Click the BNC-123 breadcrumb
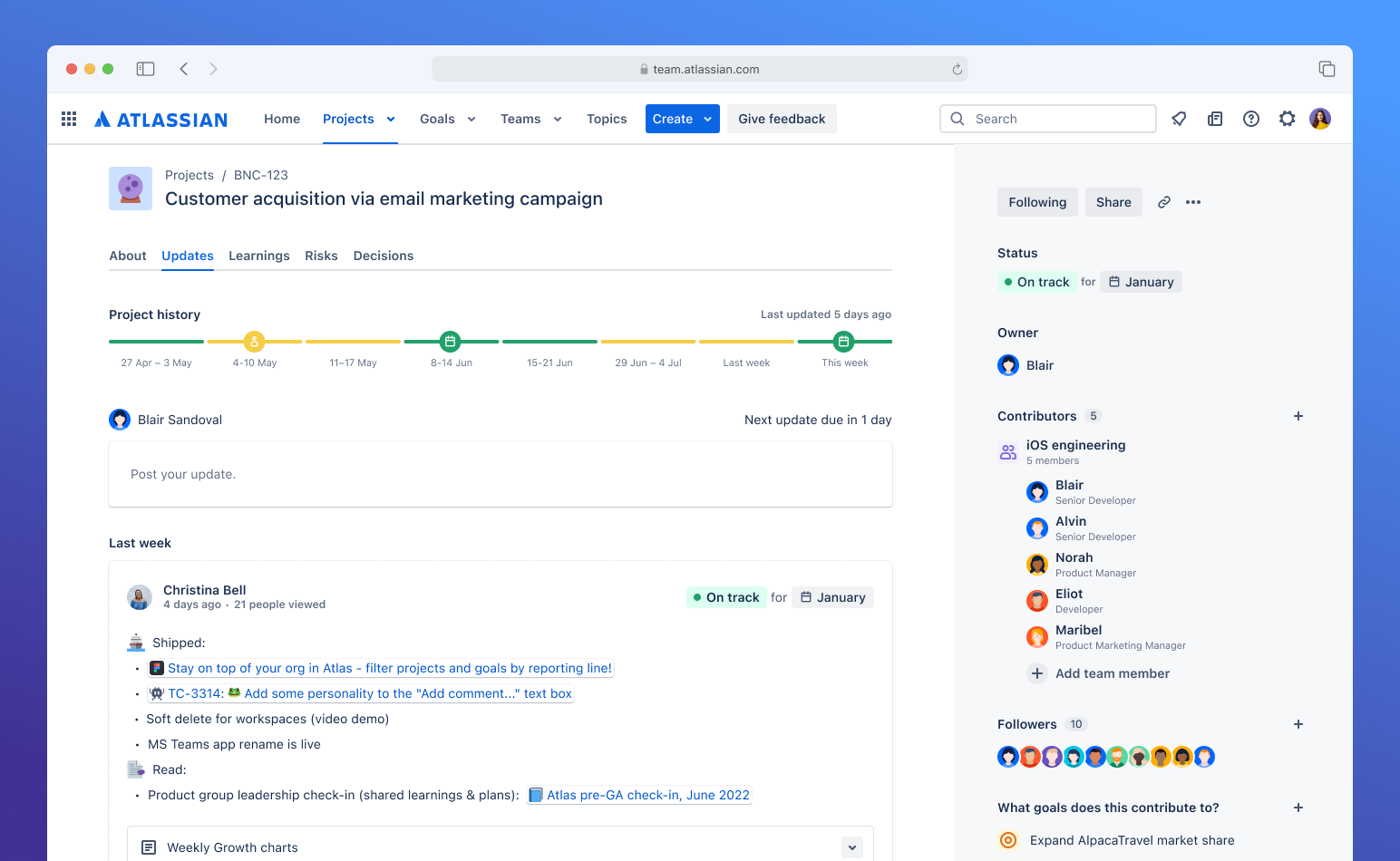 click(x=261, y=175)
